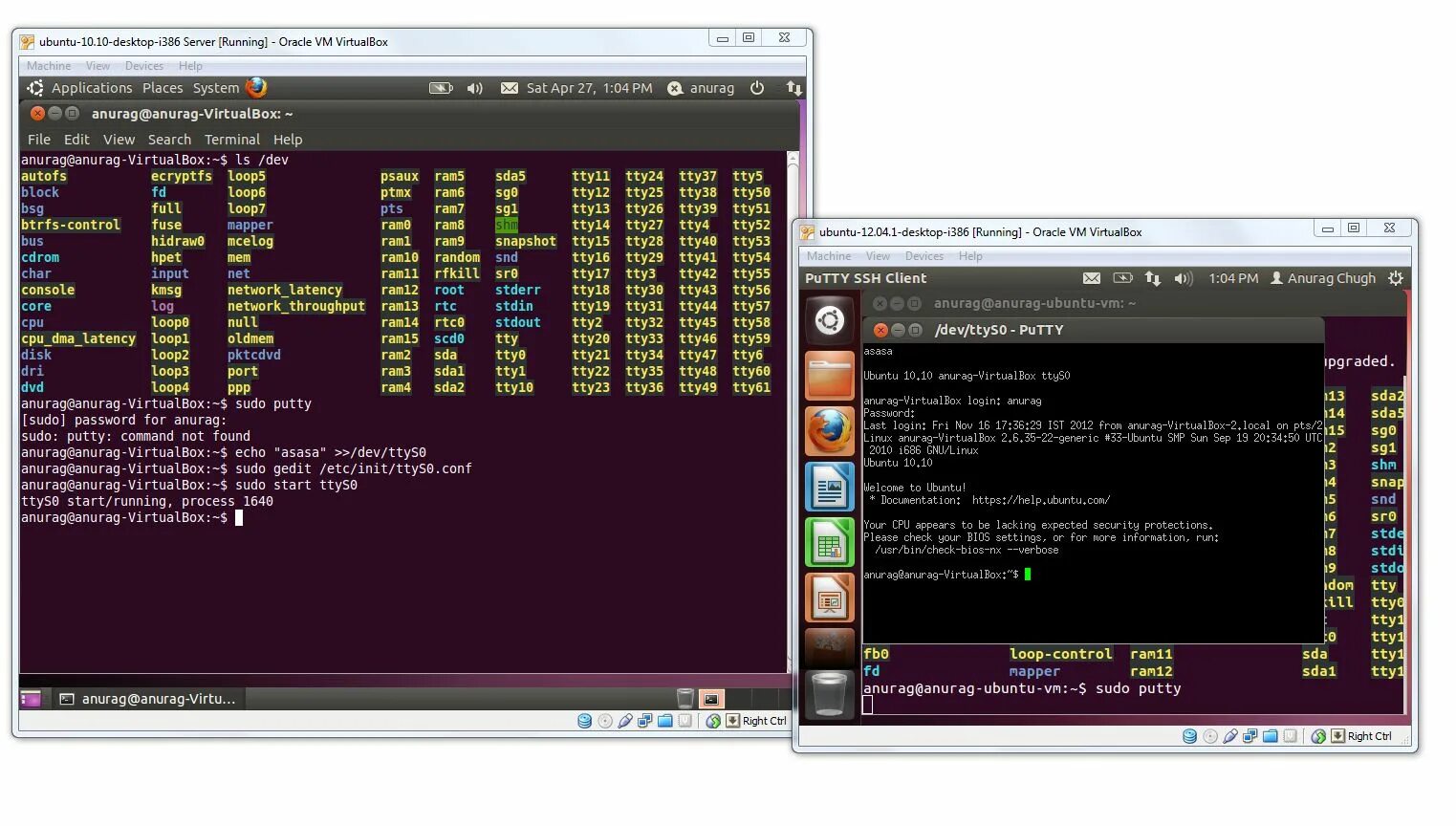This screenshot has width=1456, height=826.
Task: Click hard disk indicator in ubuntu-10.10 status bar
Action: pos(584,721)
